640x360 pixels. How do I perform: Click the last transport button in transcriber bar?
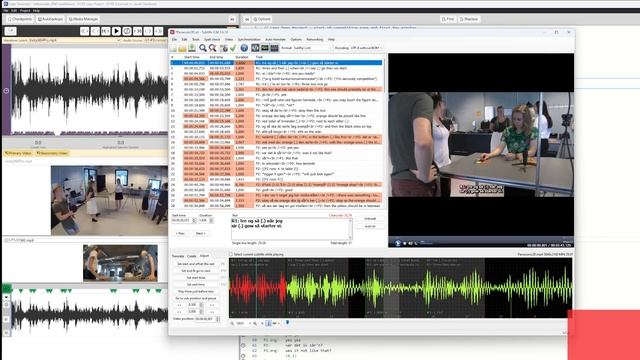(159, 31)
